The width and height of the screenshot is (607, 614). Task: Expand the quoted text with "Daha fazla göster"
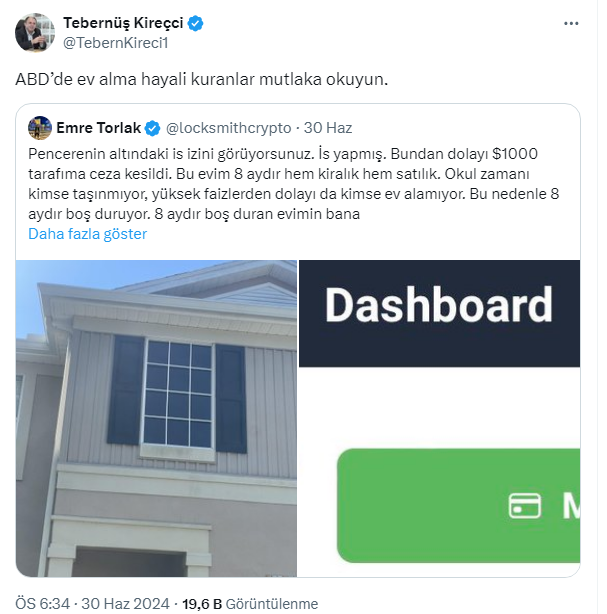click(x=87, y=234)
